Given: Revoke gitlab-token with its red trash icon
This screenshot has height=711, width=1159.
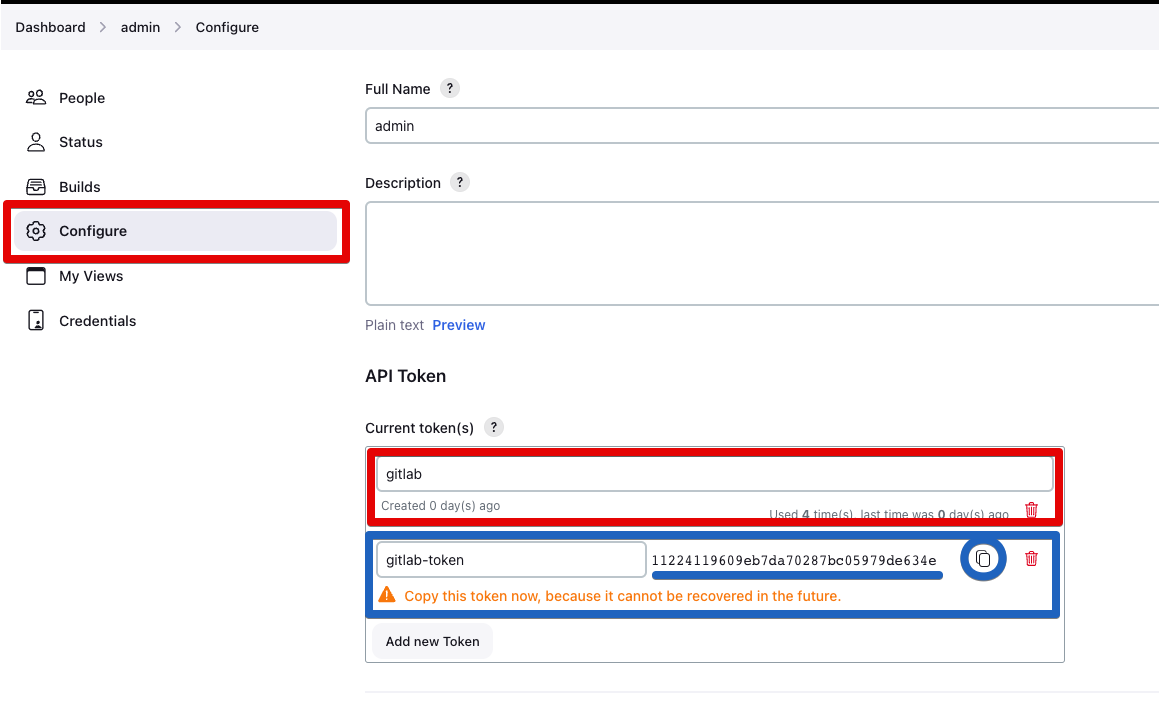Looking at the screenshot, I should (1032, 559).
